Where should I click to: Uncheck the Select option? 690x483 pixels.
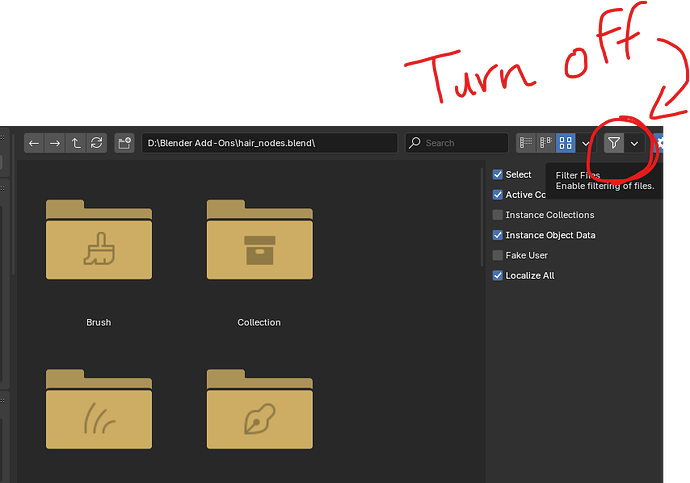tap(498, 175)
